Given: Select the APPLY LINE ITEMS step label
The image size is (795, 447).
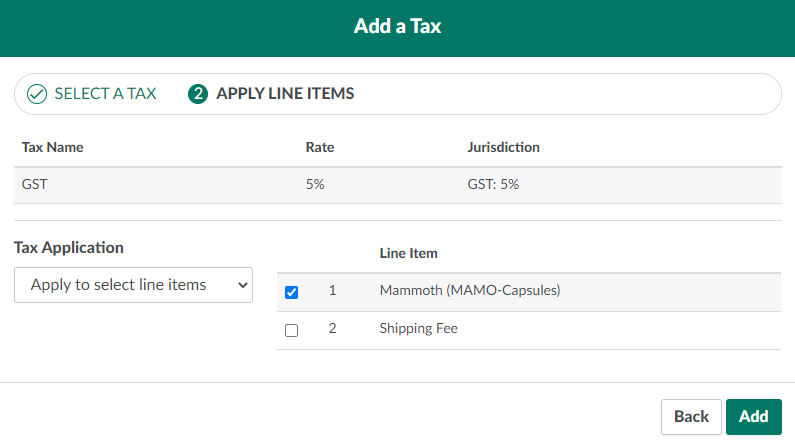Looking at the screenshot, I should (285, 94).
